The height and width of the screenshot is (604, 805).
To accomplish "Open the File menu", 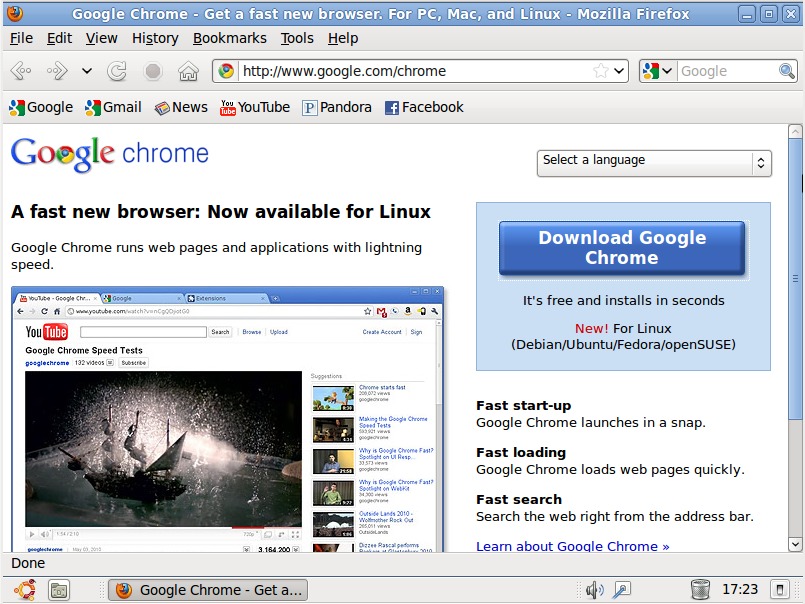I will tap(22, 38).
